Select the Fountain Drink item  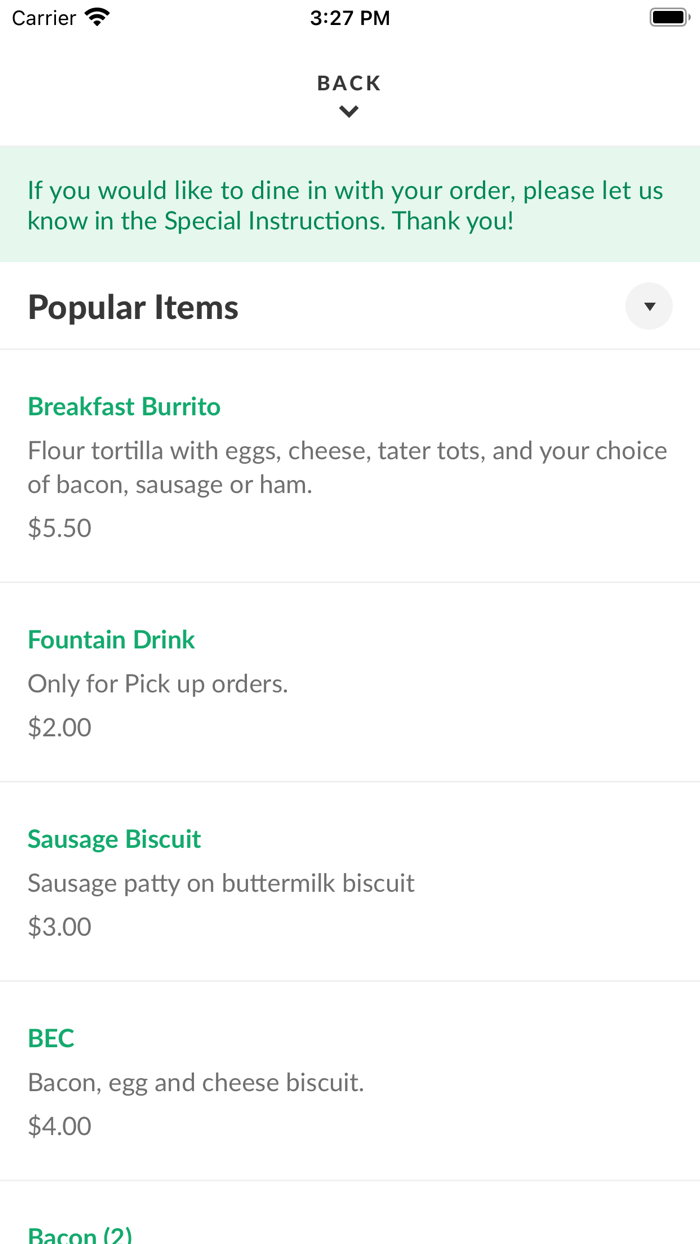coord(111,639)
